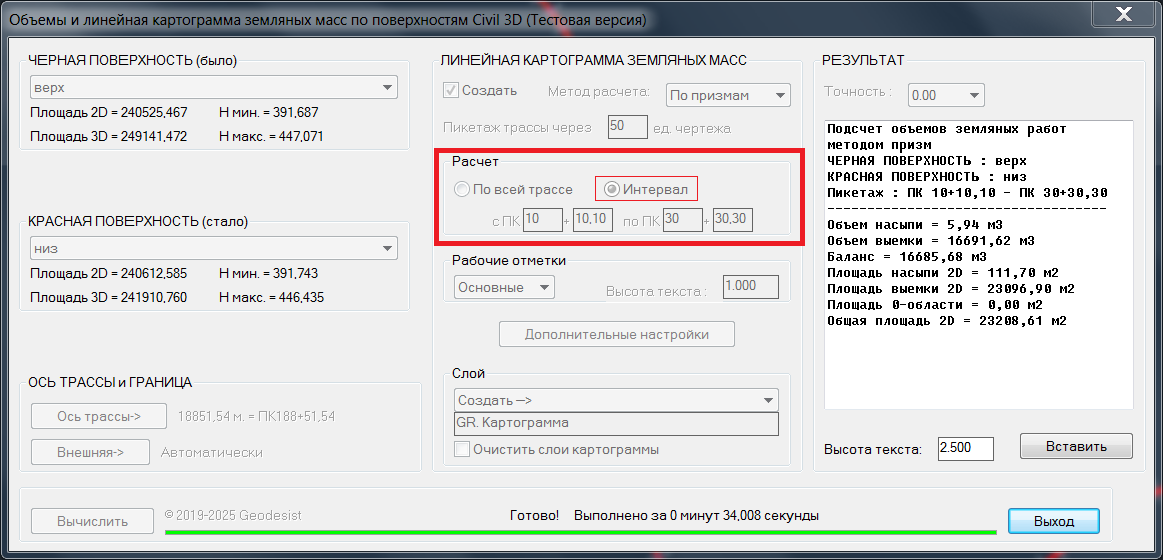Open the КРАСНАЯ ПОВЕРХНОСТЬ surface dropdown

tap(213, 248)
